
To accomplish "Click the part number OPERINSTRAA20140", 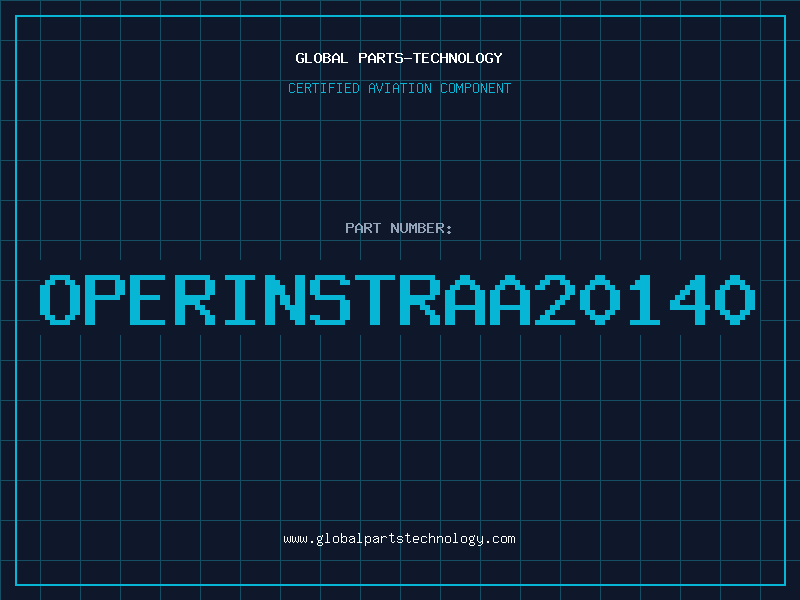I will [x=397, y=300].
